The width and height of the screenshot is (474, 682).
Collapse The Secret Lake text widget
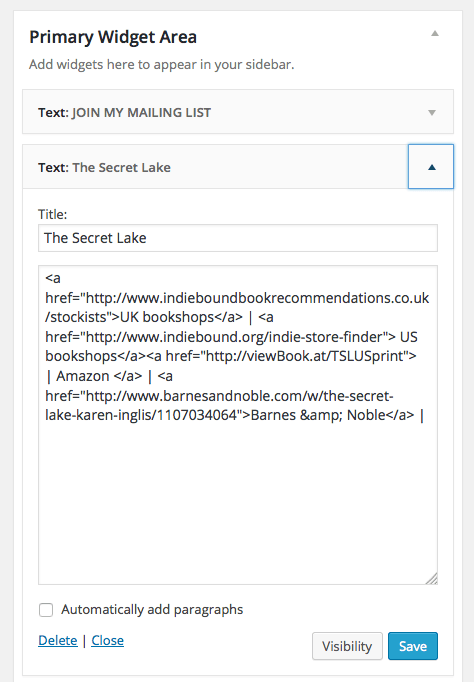click(x=431, y=167)
